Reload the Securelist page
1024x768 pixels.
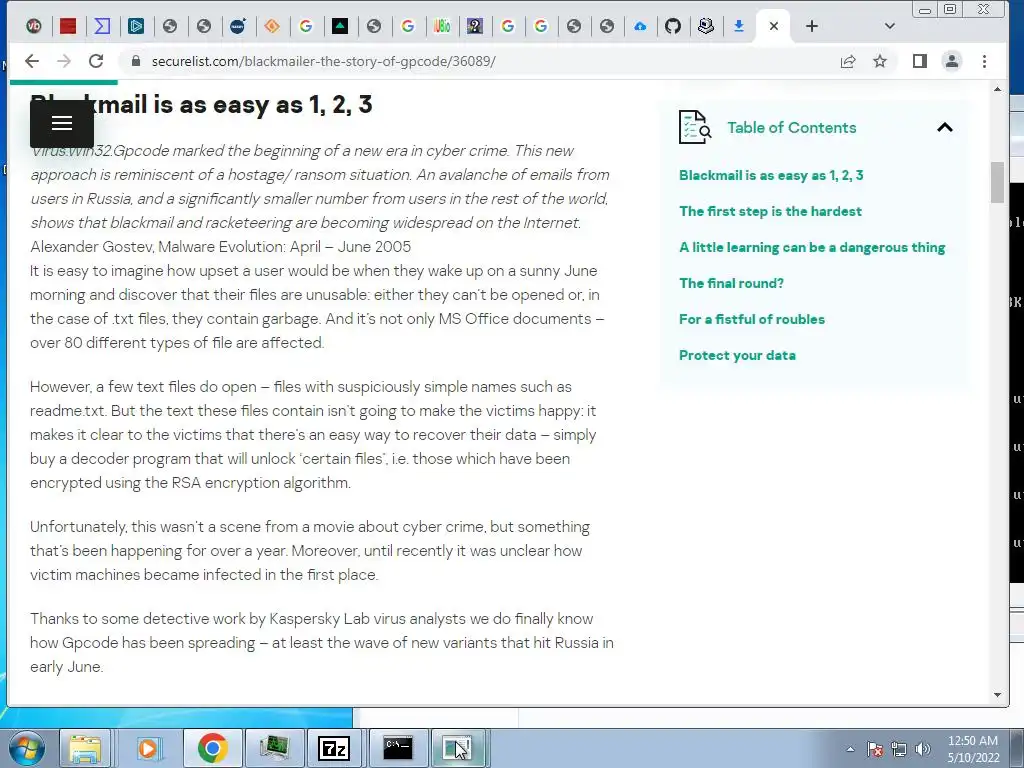coord(96,61)
